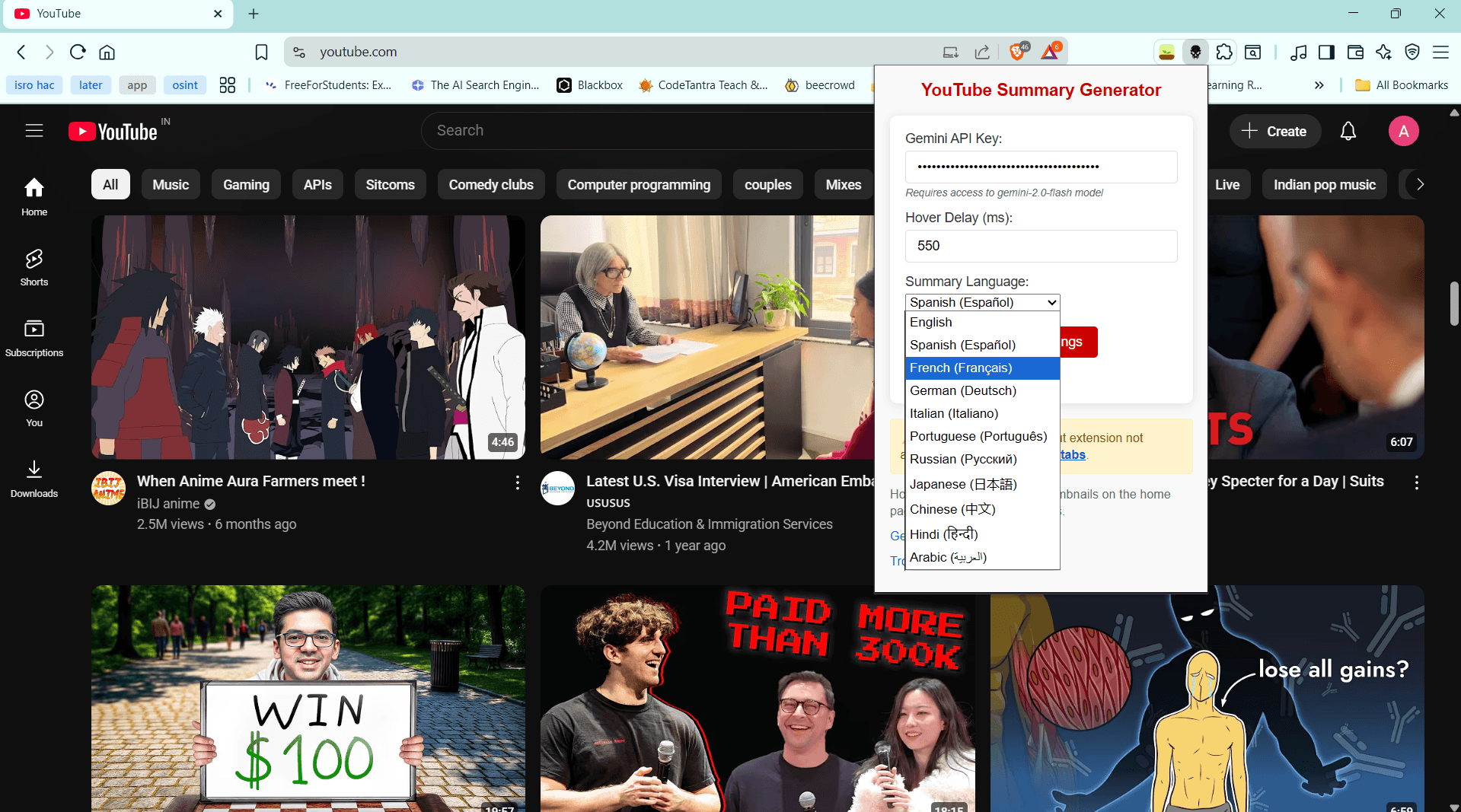Select the Gaming category chip
This screenshot has width=1461, height=812.
pyautogui.click(x=246, y=185)
